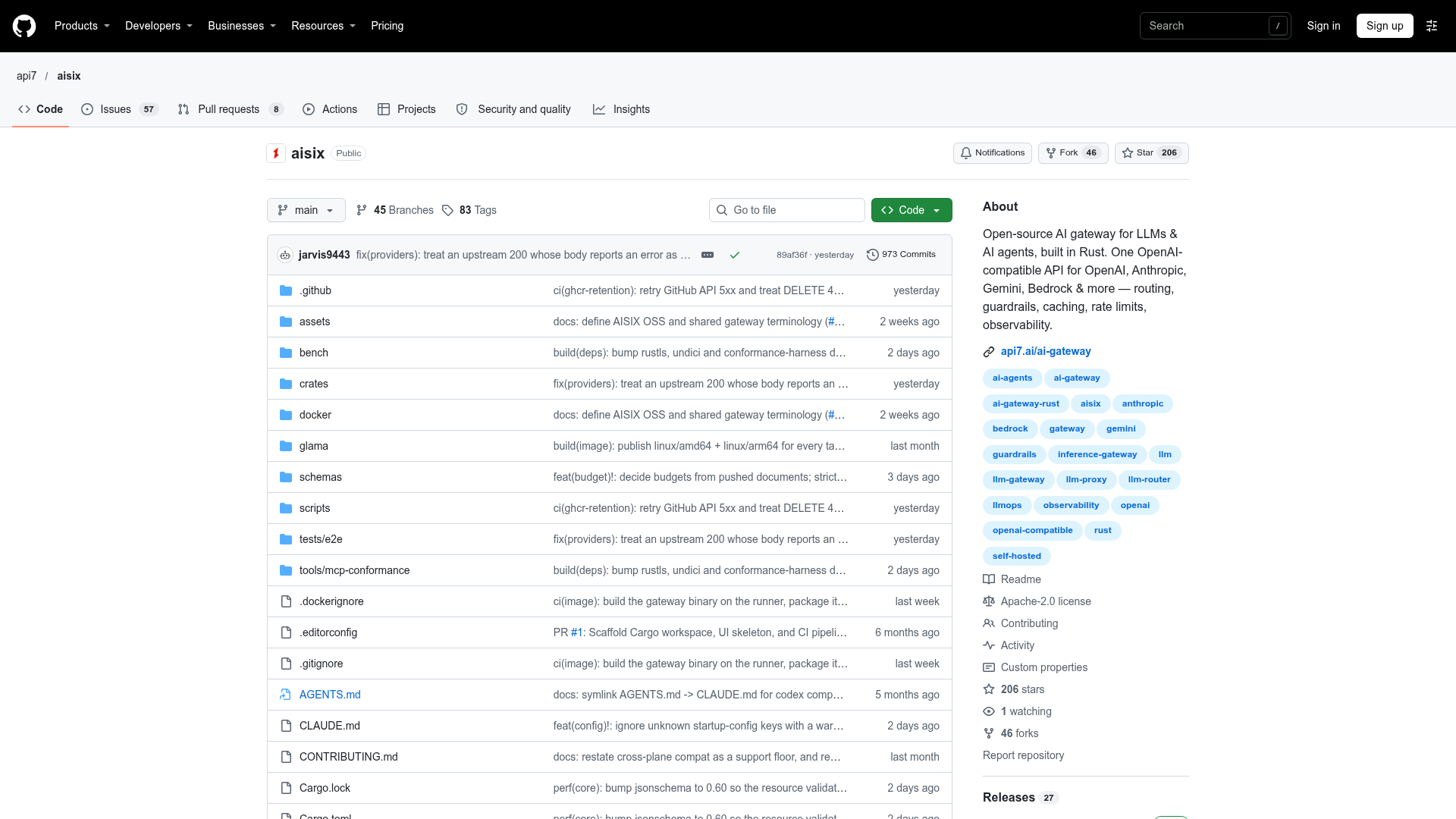Open the tools/mcp-conformance folder

[x=354, y=570]
